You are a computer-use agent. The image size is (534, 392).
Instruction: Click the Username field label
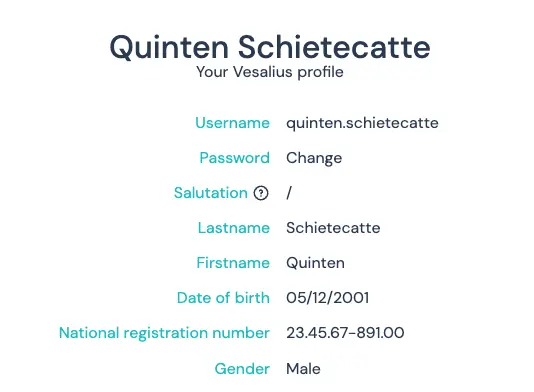click(233, 123)
